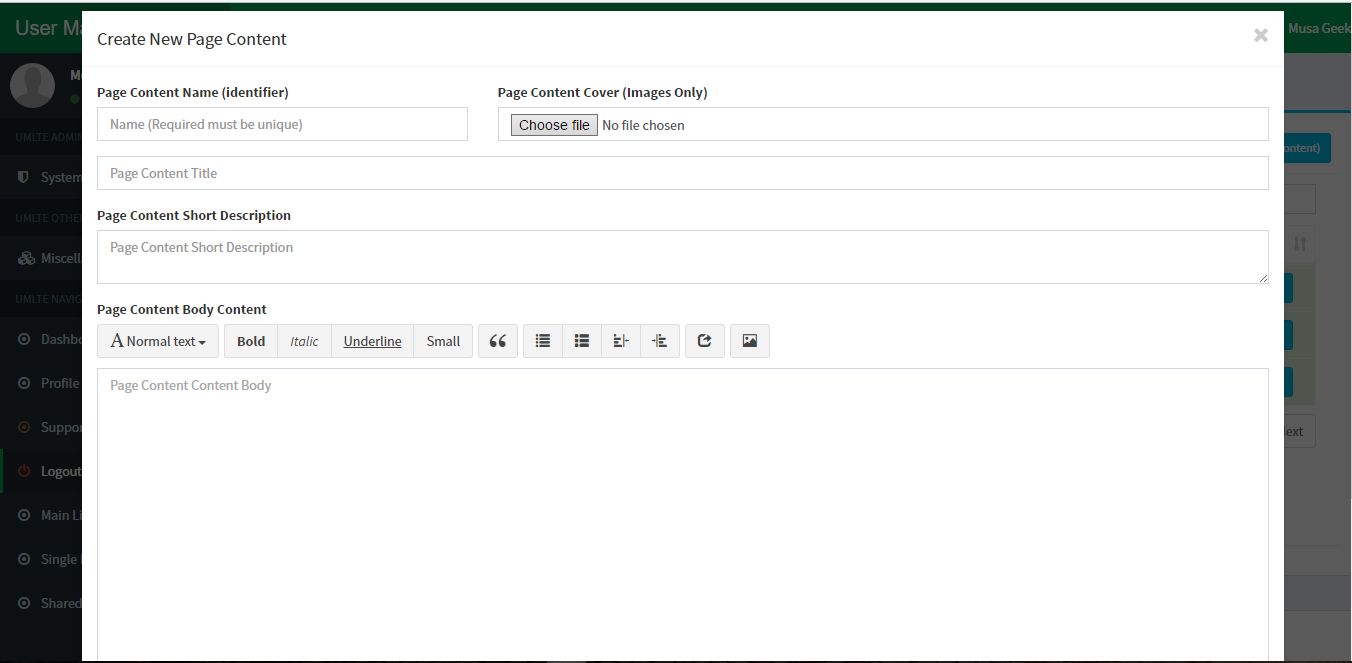1352x663 pixels.
Task: Click the Page Content Body Content label
Action: pyautogui.click(x=182, y=309)
